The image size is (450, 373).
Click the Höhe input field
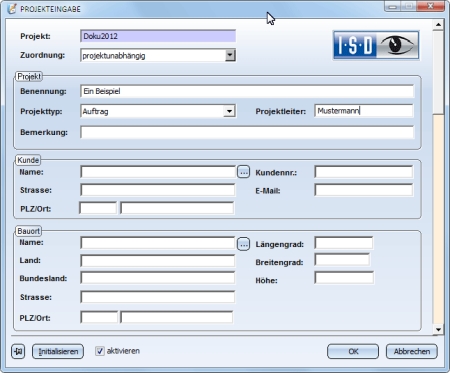coord(344,278)
